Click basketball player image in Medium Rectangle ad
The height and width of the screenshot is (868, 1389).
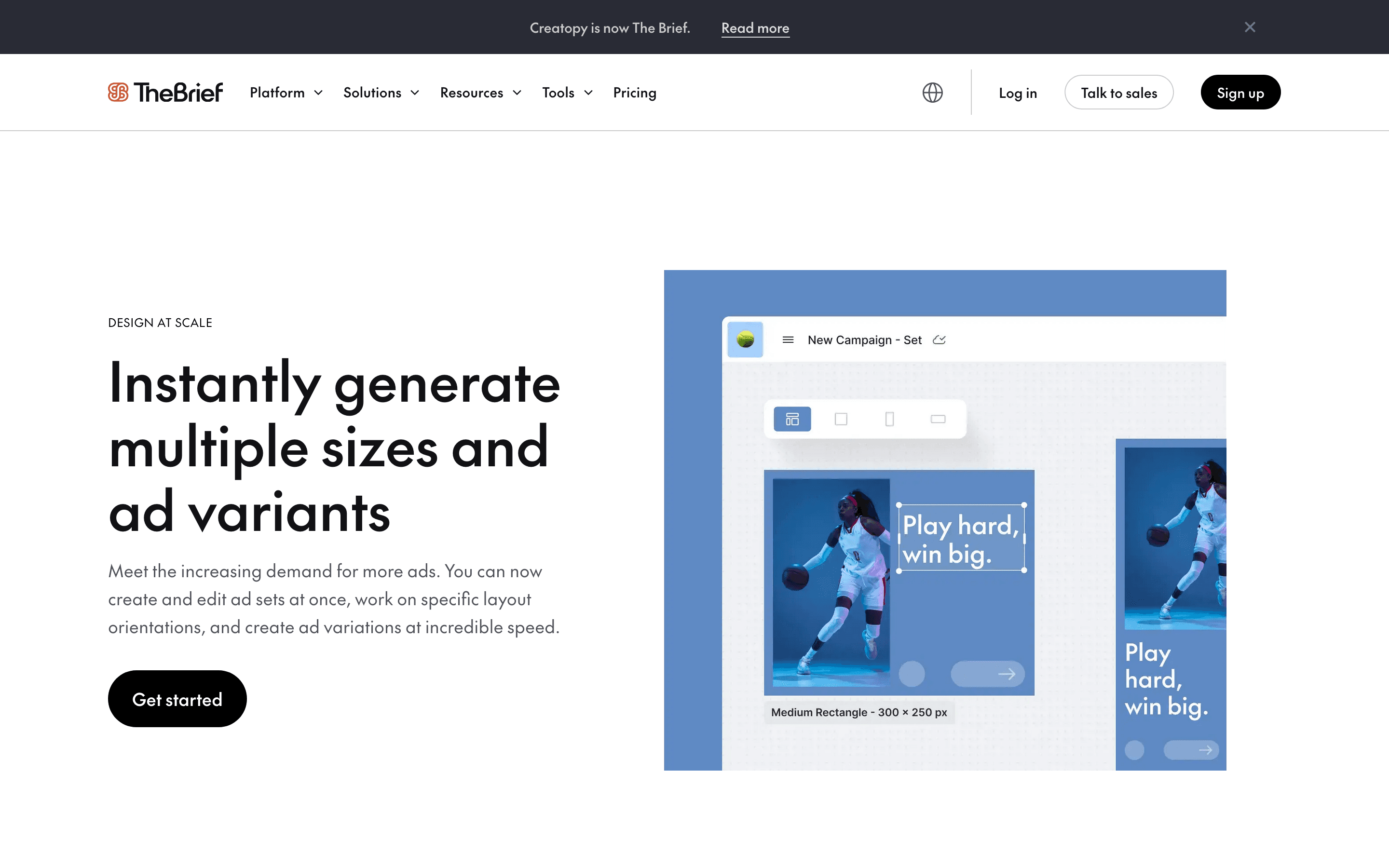pyautogui.click(x=831, y=582)
